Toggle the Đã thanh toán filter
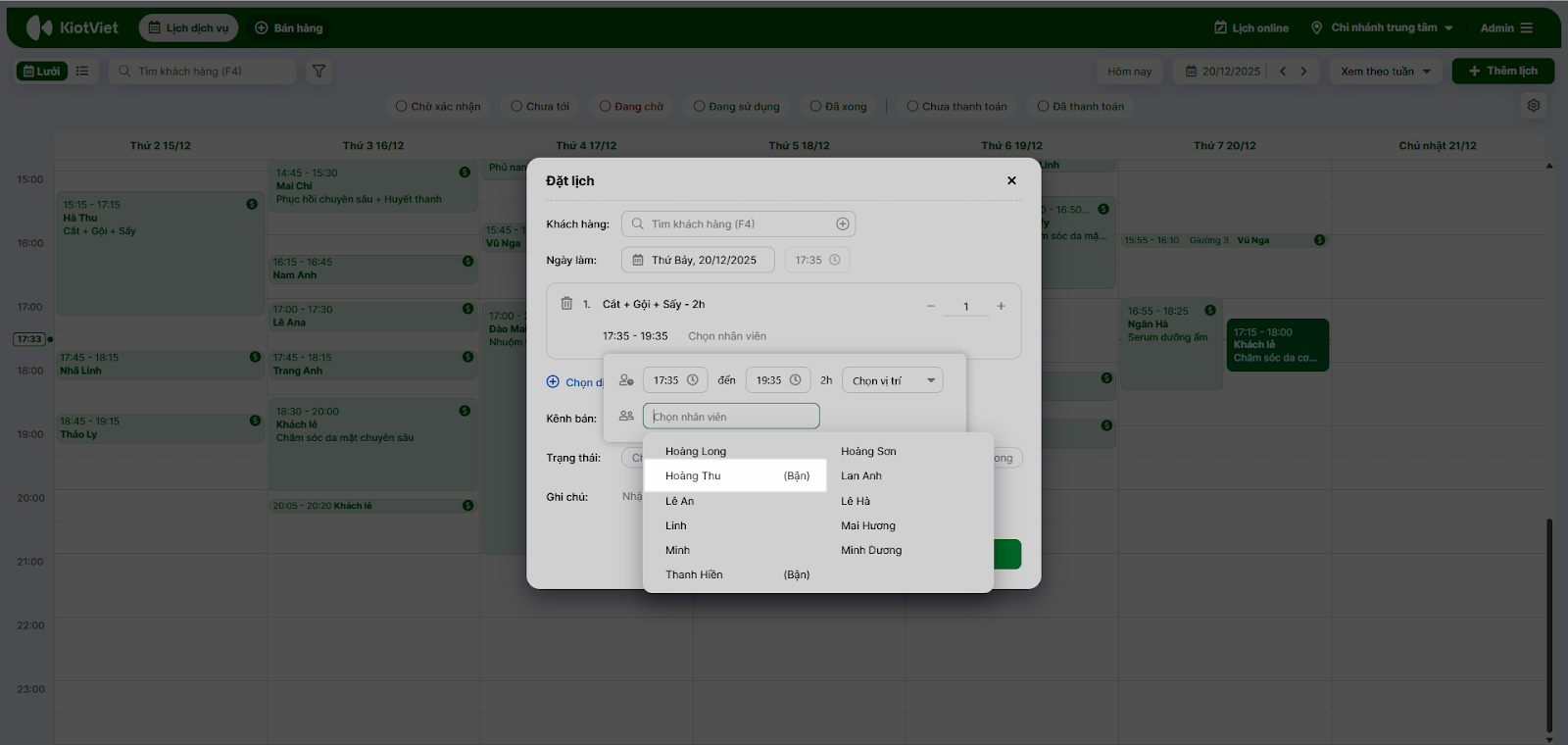The height and width of the screenshot is (745, 1568). [1081, 106]
